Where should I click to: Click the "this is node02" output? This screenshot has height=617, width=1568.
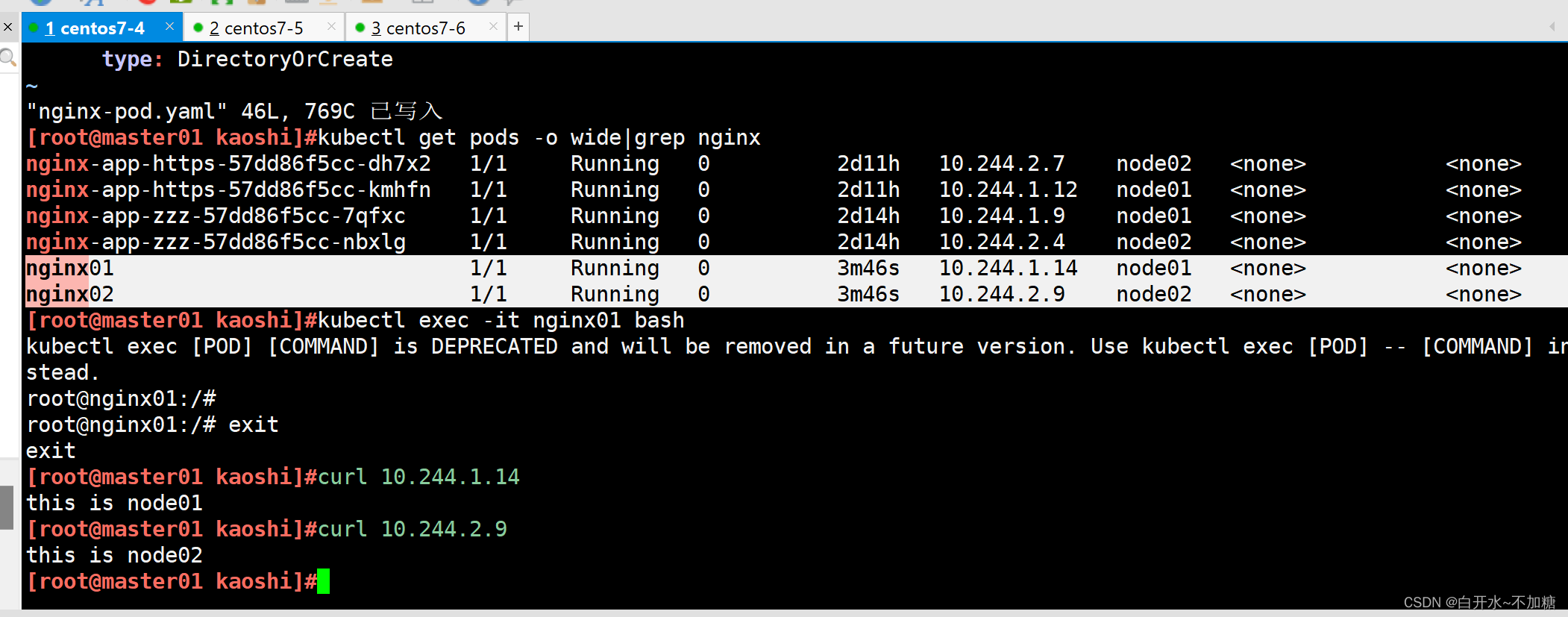114,555
